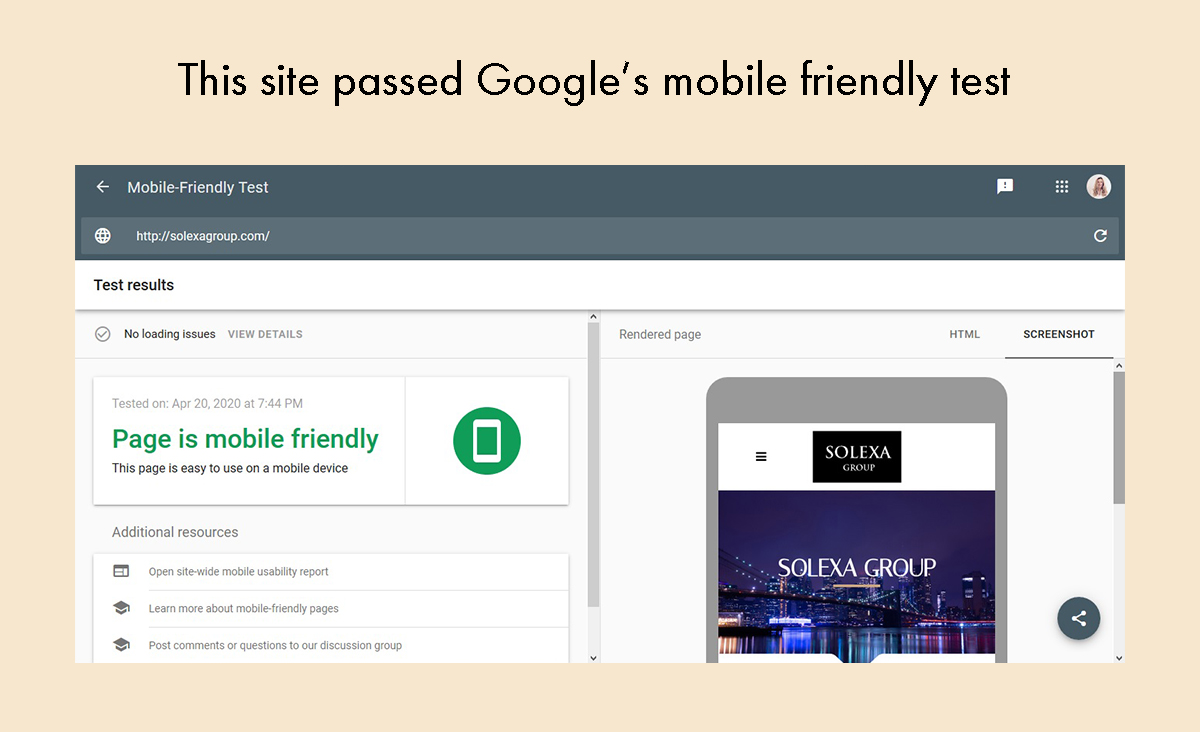1200x732 pixels.
Task: Open the hamburger menu in rendered page
Action: click(x=761, y=457)
